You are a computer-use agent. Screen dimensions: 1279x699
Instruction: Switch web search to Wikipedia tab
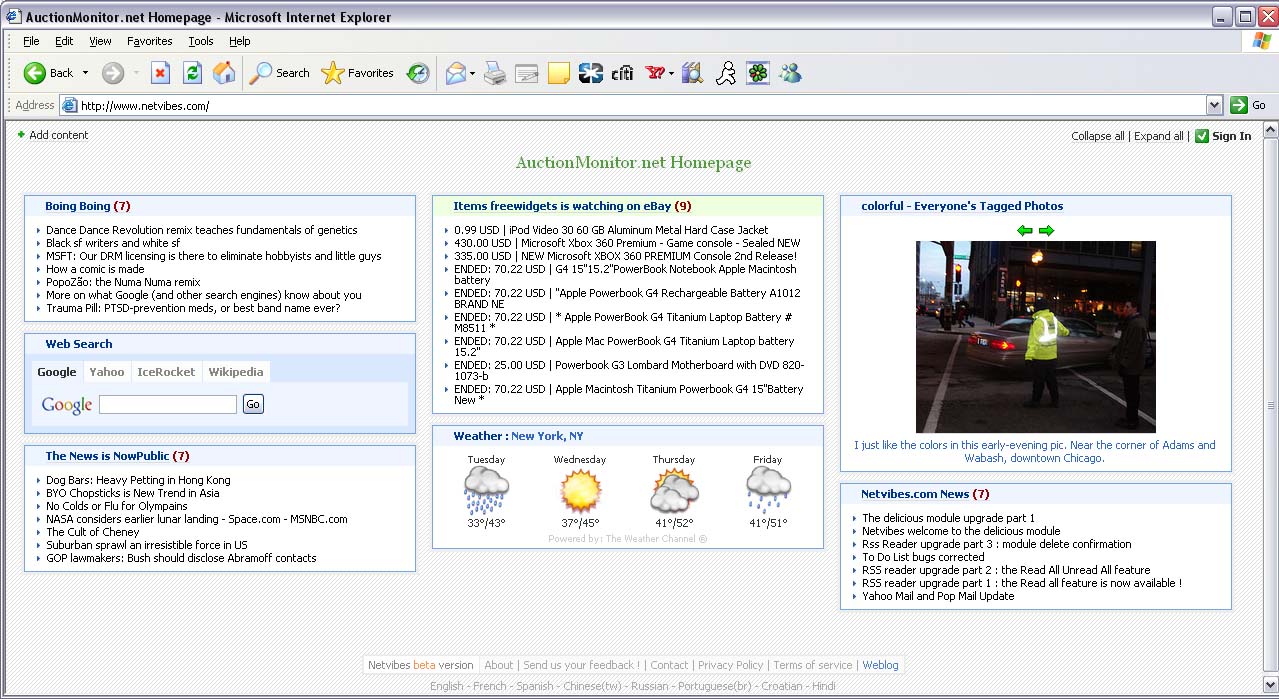pyautogui.click(x=235, y=372)
